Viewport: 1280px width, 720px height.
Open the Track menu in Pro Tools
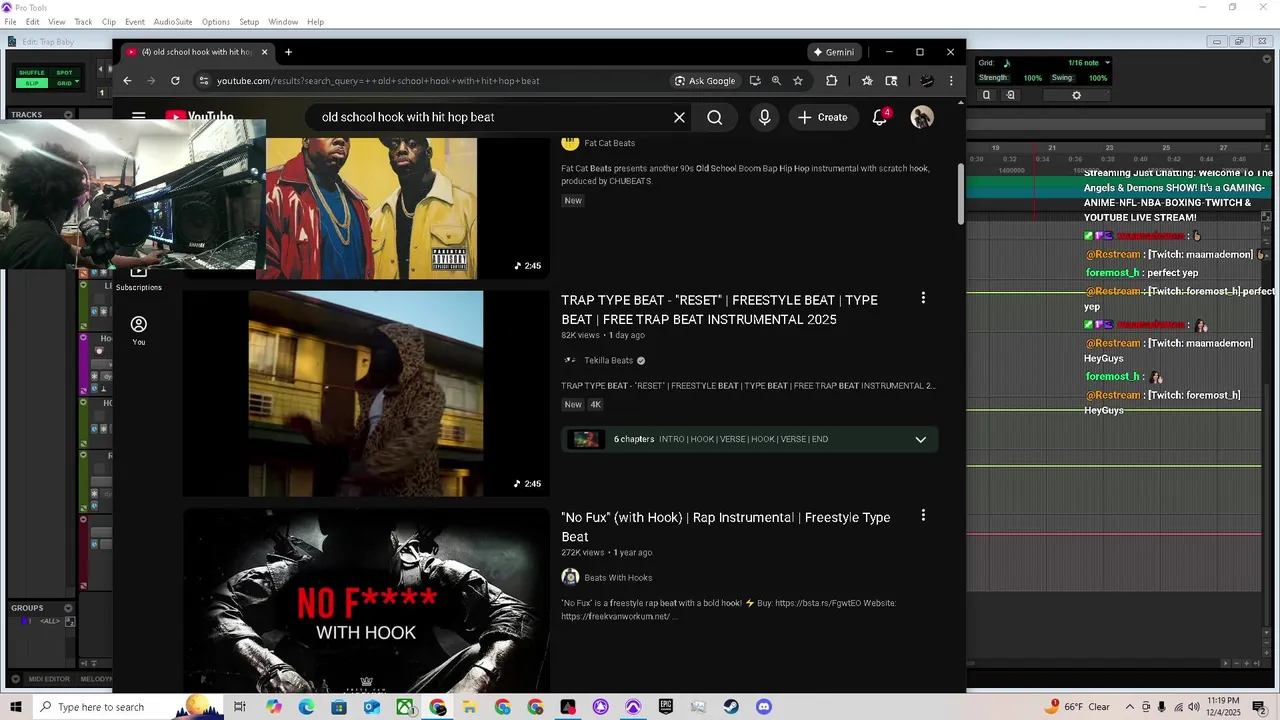click(83, 22)
